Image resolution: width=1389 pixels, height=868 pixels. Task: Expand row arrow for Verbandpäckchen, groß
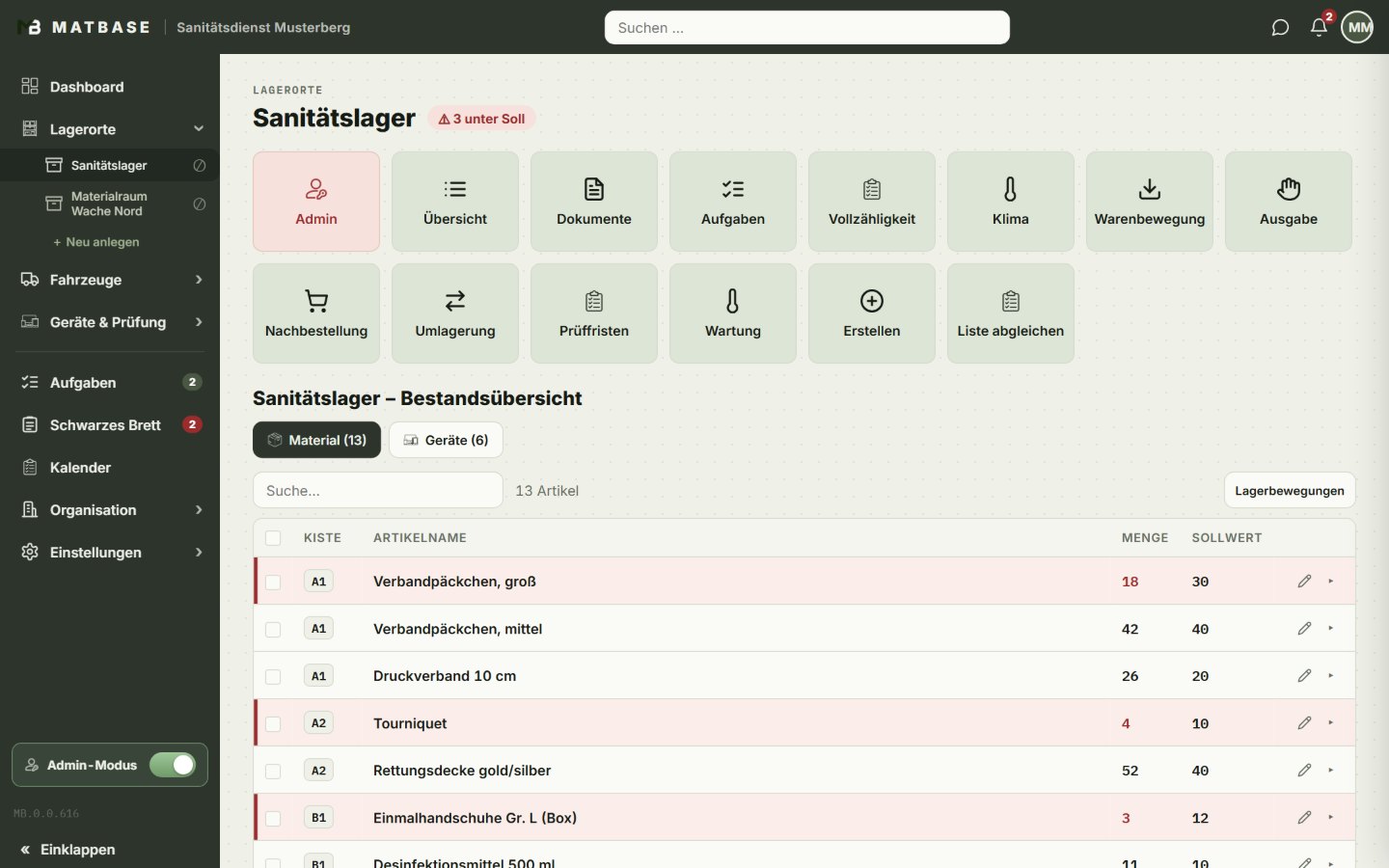tap(1331, 581)
